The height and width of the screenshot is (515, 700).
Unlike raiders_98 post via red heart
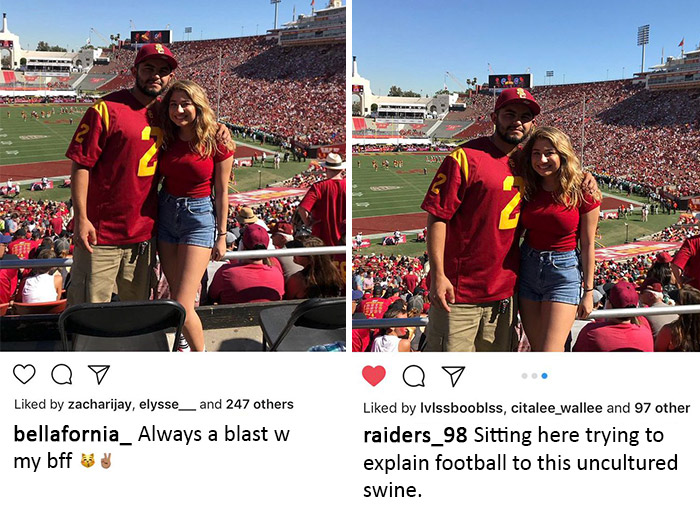tap(373, 376)
